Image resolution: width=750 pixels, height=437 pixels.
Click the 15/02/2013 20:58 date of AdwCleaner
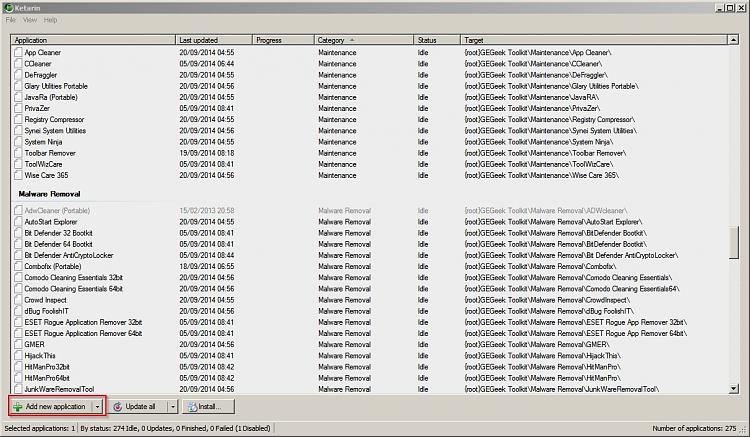(x=207, y=210)
